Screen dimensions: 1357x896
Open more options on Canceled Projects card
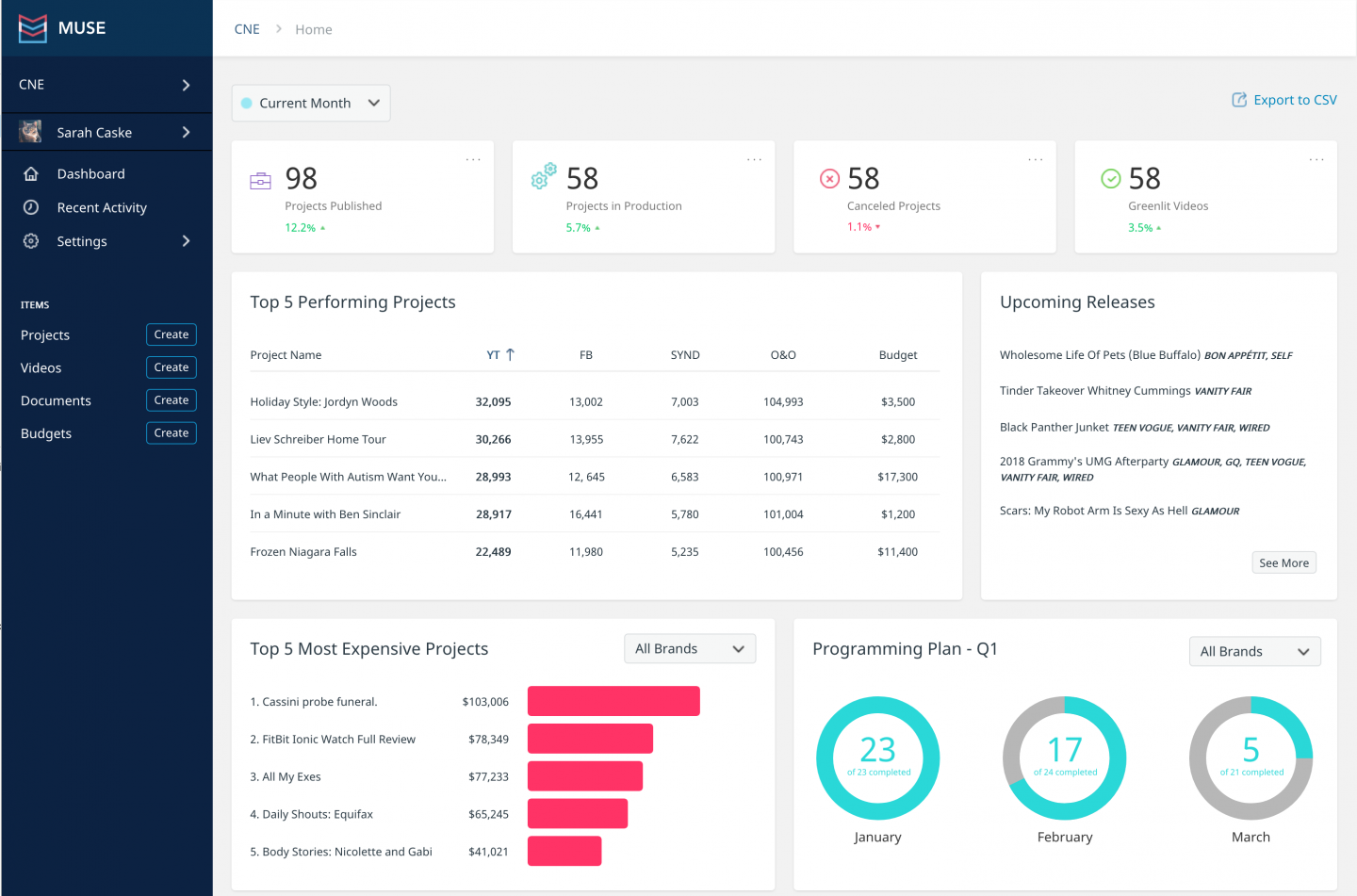pos(1036,159)
